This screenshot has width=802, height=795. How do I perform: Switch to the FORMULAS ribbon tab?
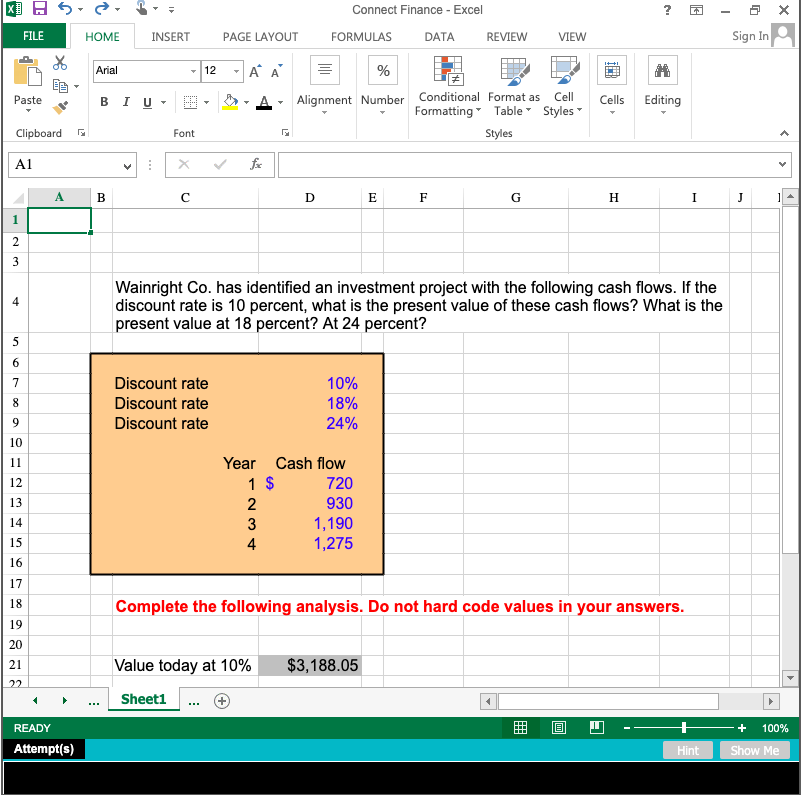click(x=361, y=37)
